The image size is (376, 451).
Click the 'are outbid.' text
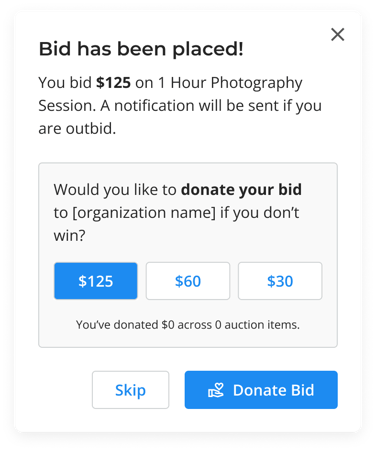(77, 129)
